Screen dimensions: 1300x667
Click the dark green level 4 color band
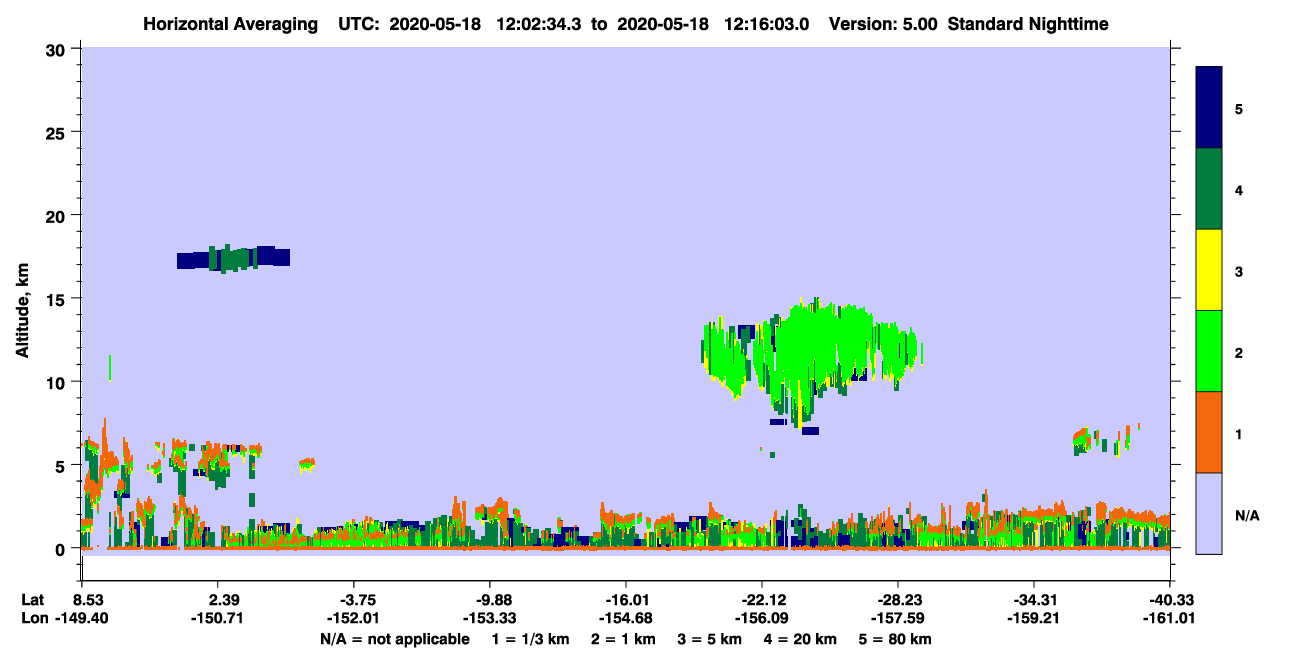point(1209,188)
